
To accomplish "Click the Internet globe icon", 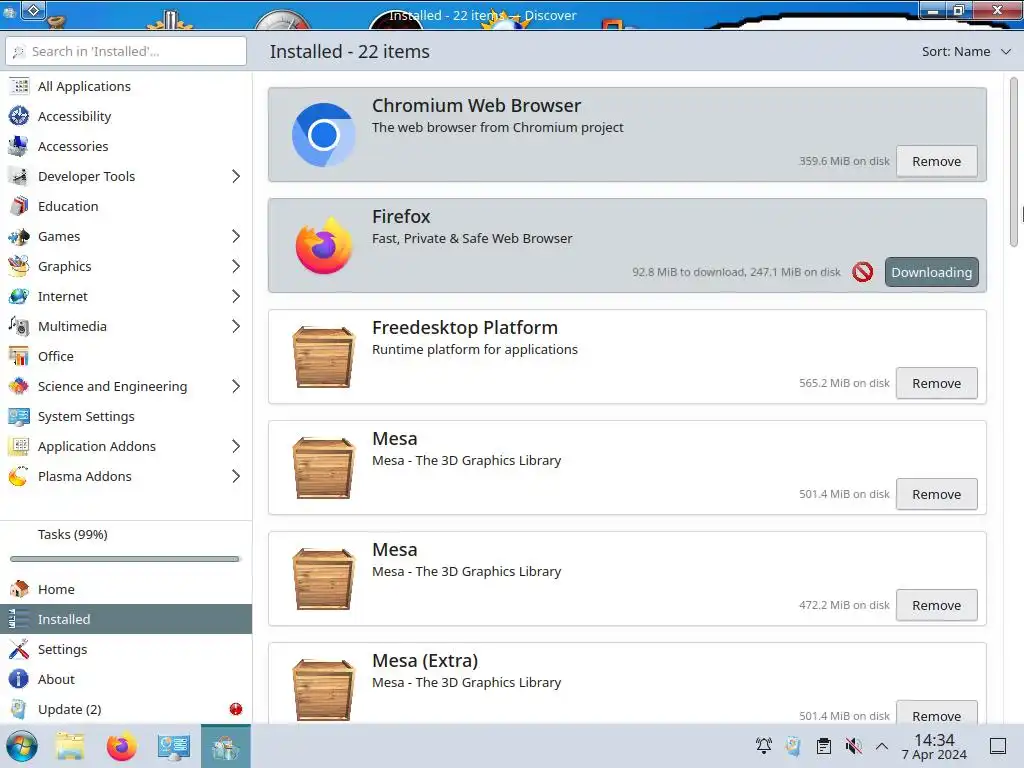I will pos(19,296).
